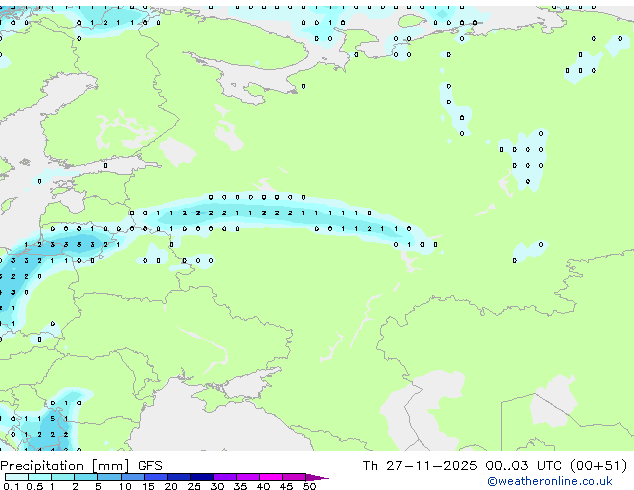Click the '(00+51)' forecast offset text
The width and height of the screenshot is (634, 490).
[598, 466]
